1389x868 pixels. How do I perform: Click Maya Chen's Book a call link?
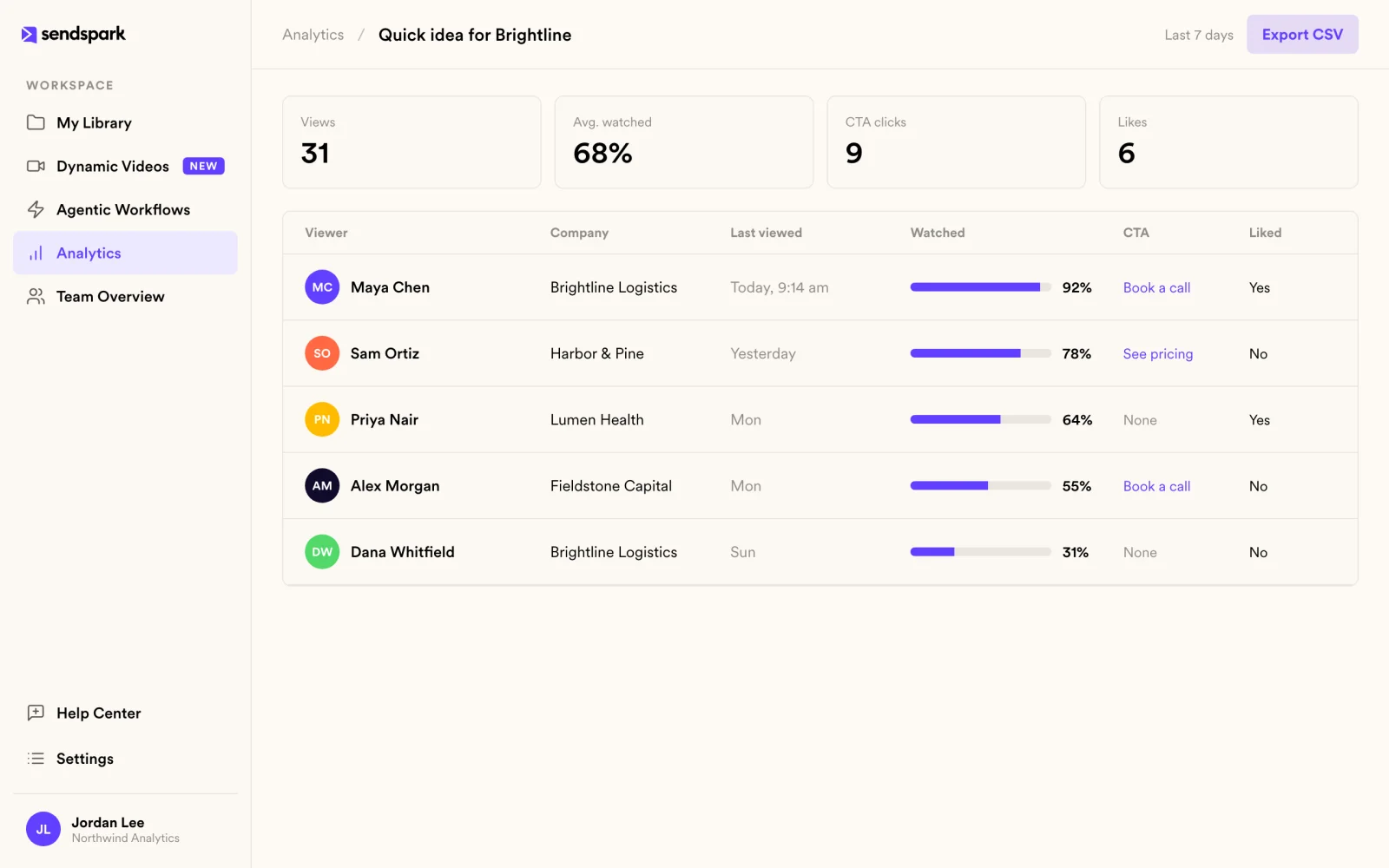click(1156, 287)
